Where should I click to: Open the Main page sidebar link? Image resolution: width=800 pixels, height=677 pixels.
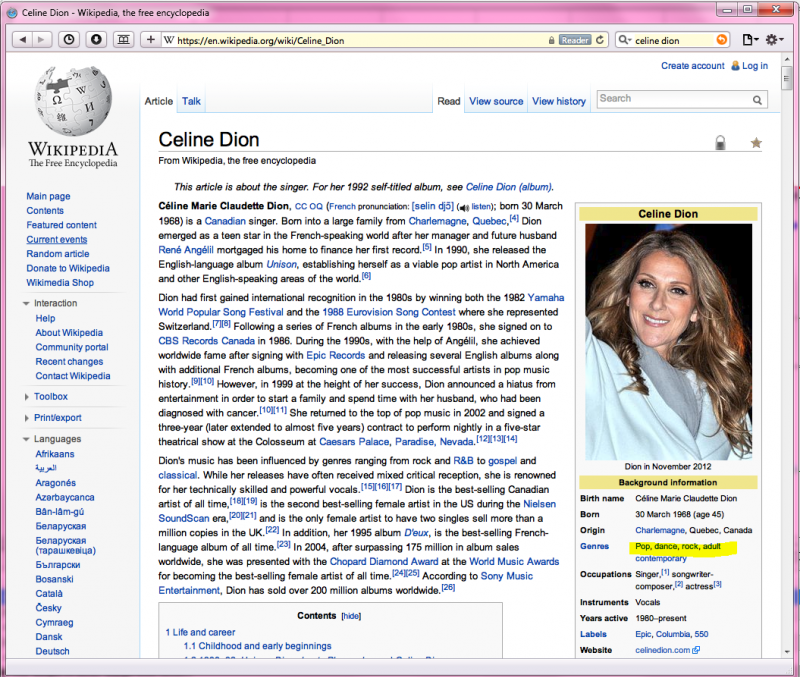[x=48, y=196]
